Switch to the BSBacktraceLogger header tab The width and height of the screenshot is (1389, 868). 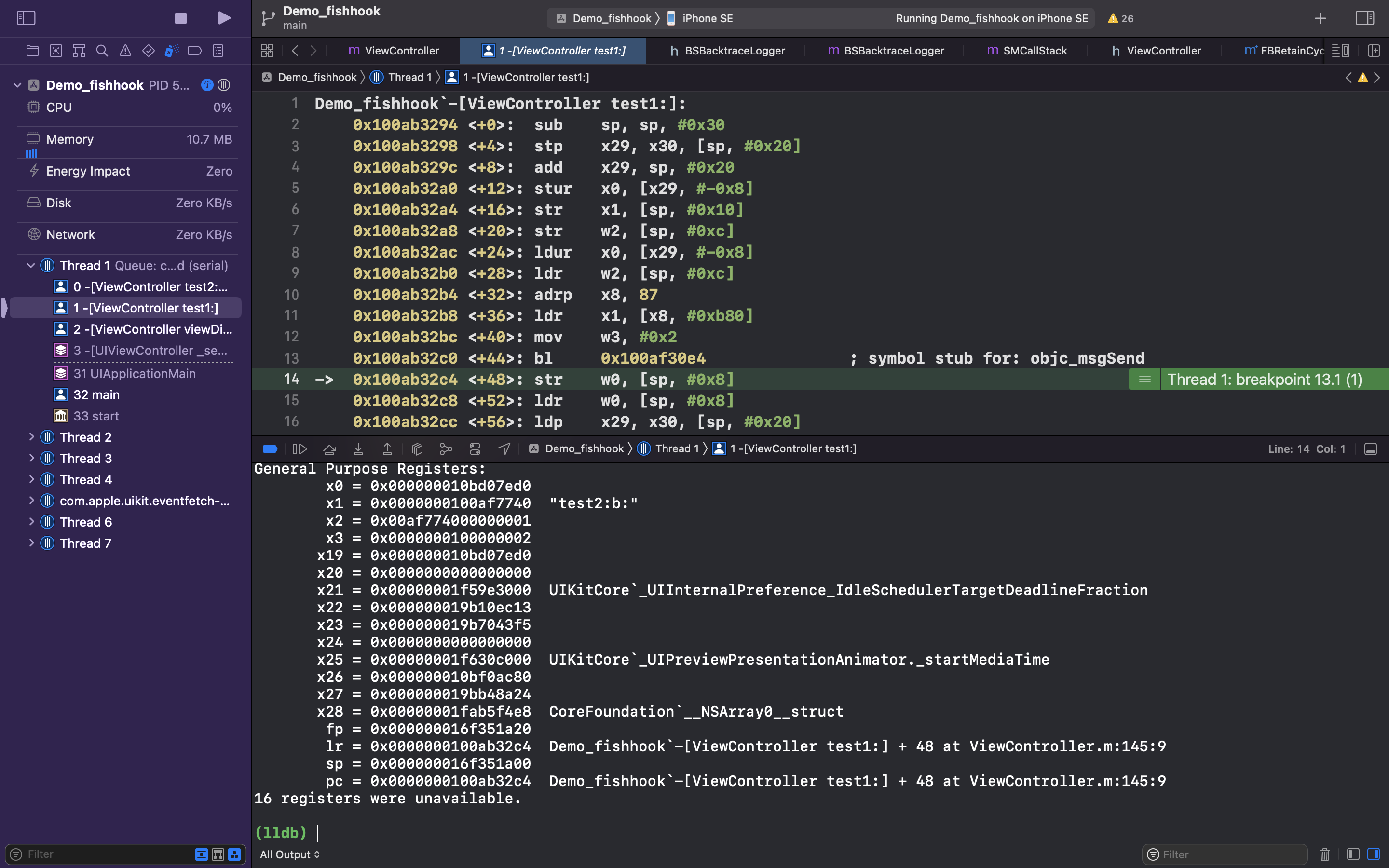click(x=727, y=51)
